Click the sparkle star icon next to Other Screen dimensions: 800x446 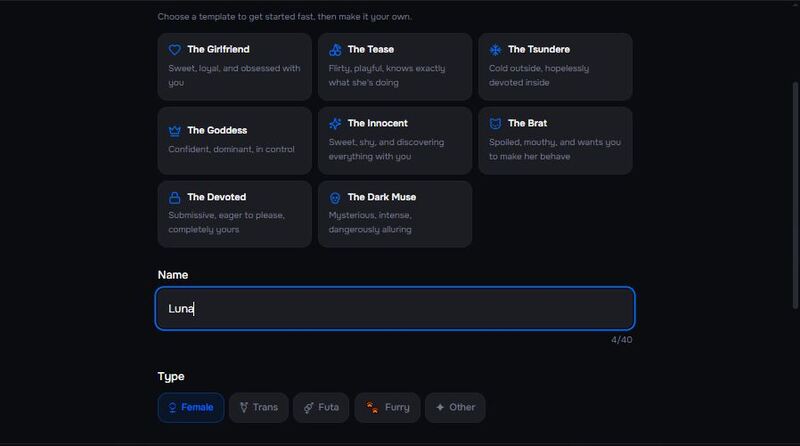tap(440, 407)
